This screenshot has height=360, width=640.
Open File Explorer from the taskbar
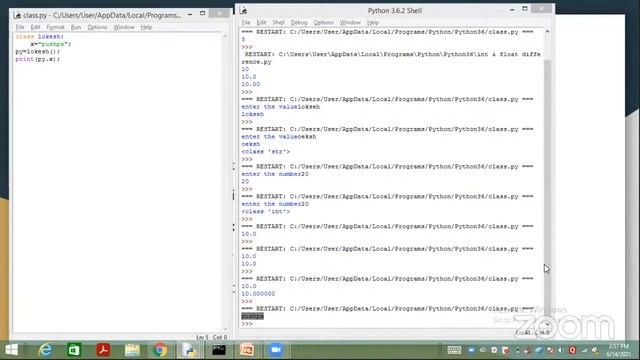pyautogui.click(x=132, y=350)
